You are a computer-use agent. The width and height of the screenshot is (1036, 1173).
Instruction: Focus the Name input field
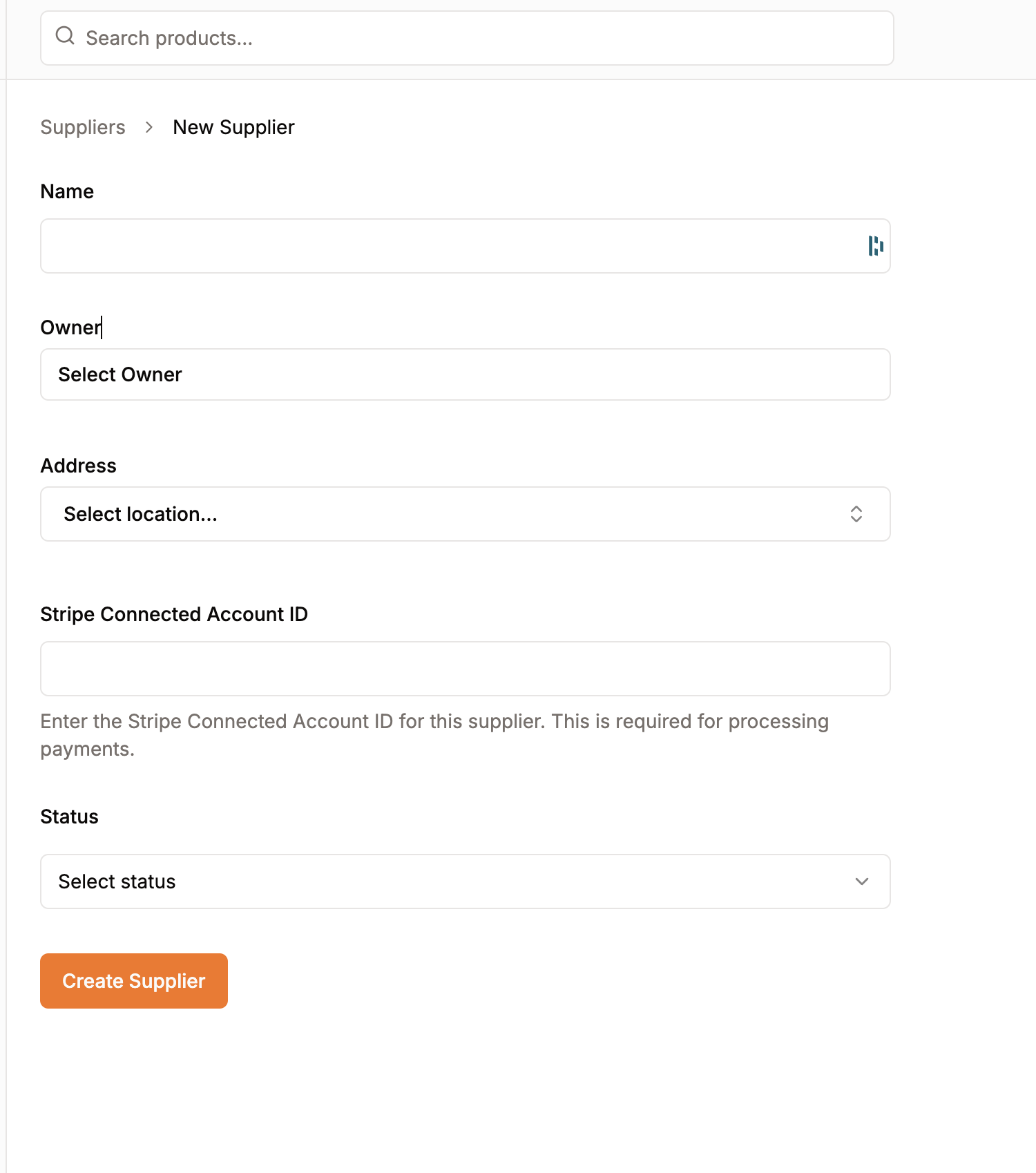pos(414,247)
